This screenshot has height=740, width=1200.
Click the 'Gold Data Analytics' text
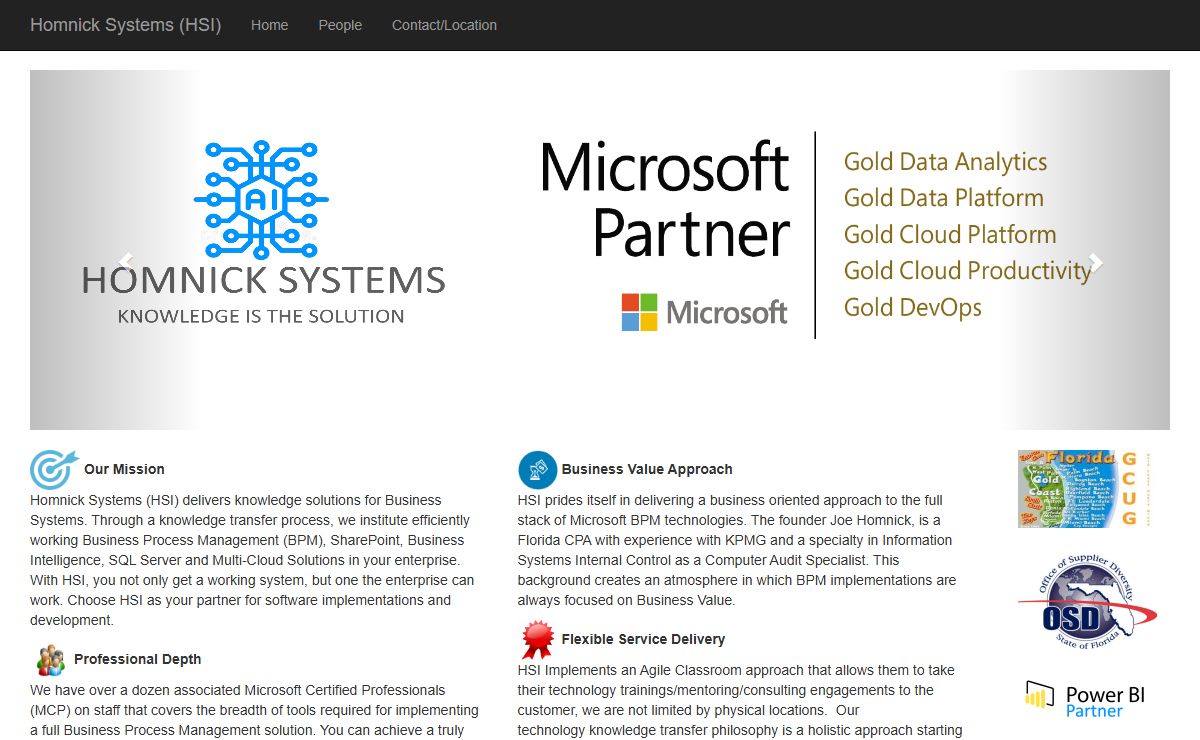point(945,162)
